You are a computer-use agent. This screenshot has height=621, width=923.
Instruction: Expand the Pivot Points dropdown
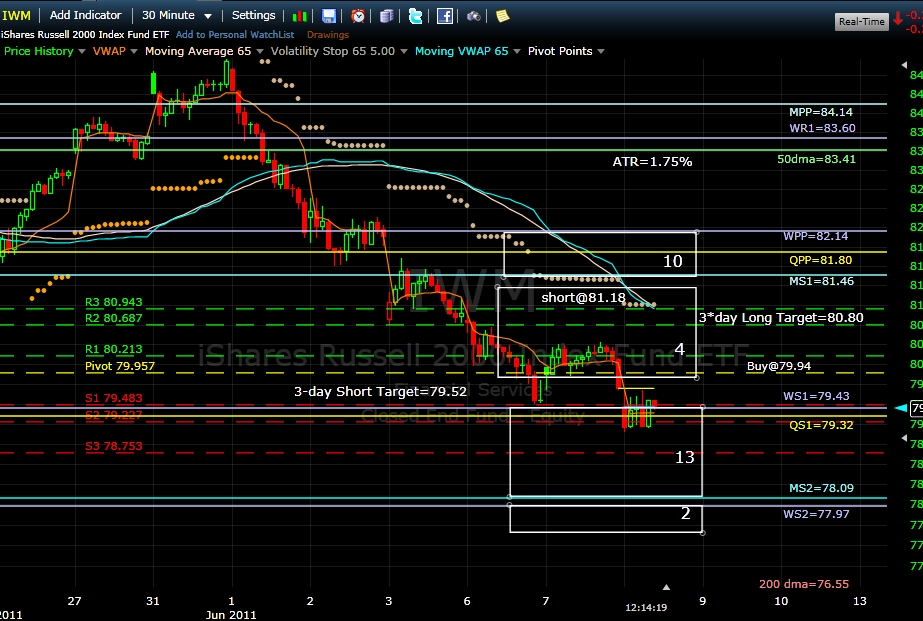pyautogui.click(x=601, y=51)
